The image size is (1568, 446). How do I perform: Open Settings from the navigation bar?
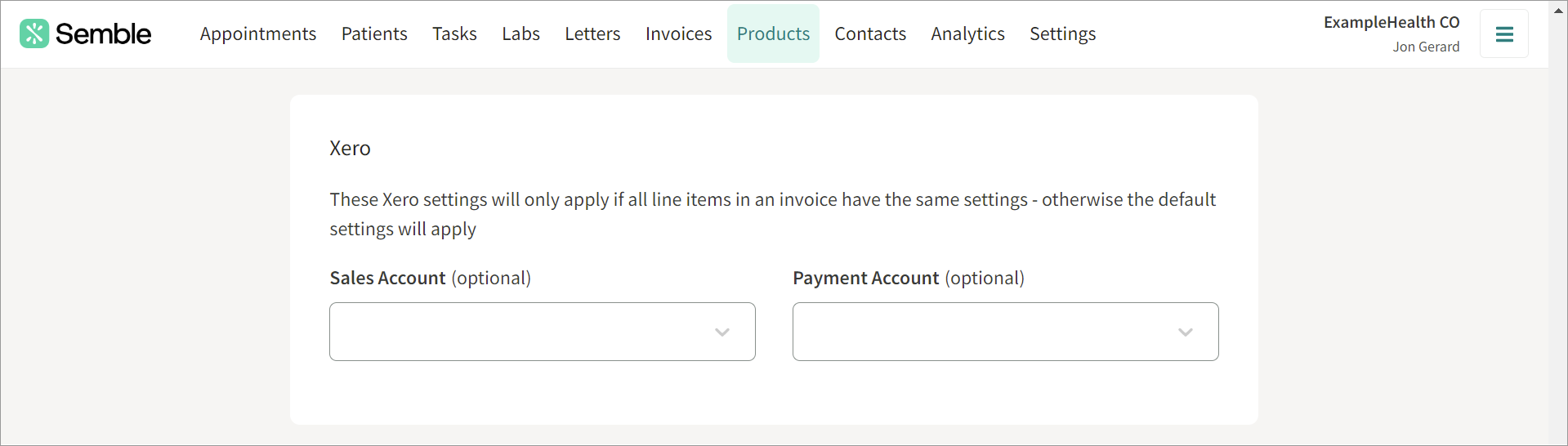point(1062,33)
